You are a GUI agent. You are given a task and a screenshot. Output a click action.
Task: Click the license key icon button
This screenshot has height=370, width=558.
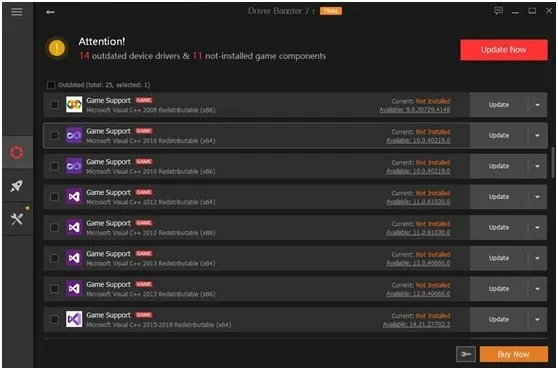pyautogui.click(x=466, y=354)
